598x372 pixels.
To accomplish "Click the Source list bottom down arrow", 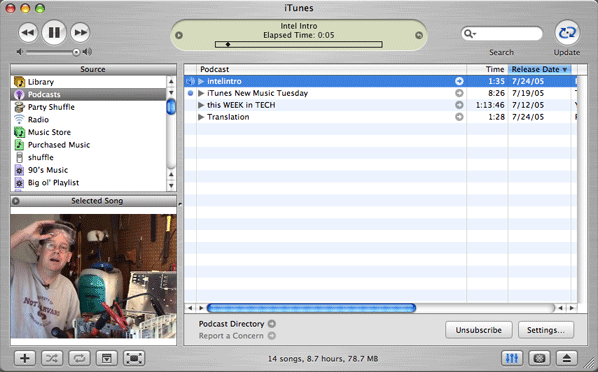I will [171, 186].
